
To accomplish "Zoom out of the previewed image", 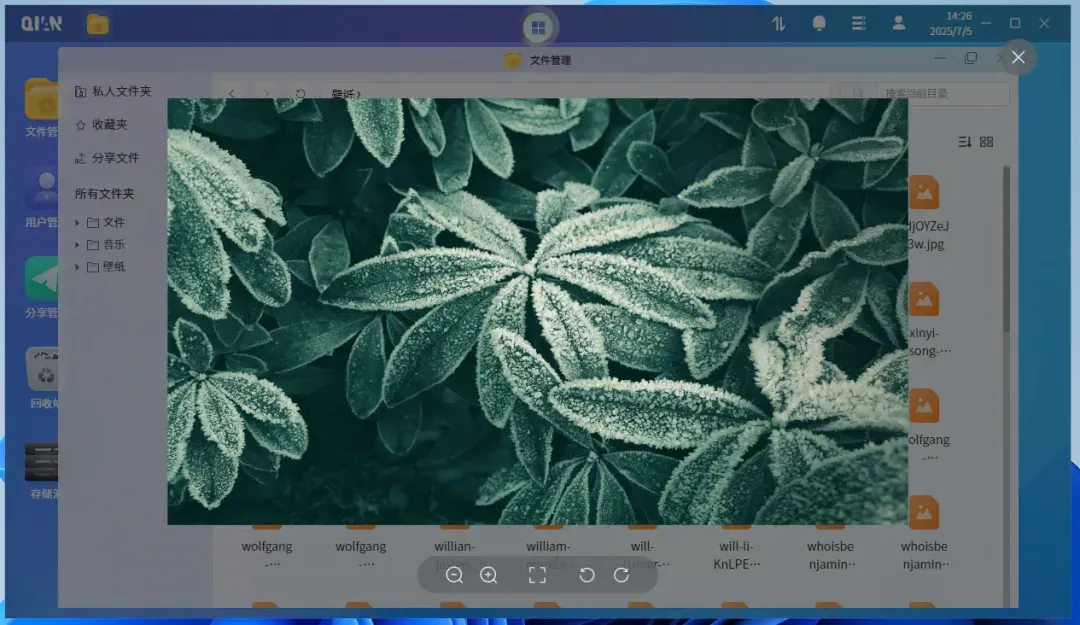I will (454, 575).
